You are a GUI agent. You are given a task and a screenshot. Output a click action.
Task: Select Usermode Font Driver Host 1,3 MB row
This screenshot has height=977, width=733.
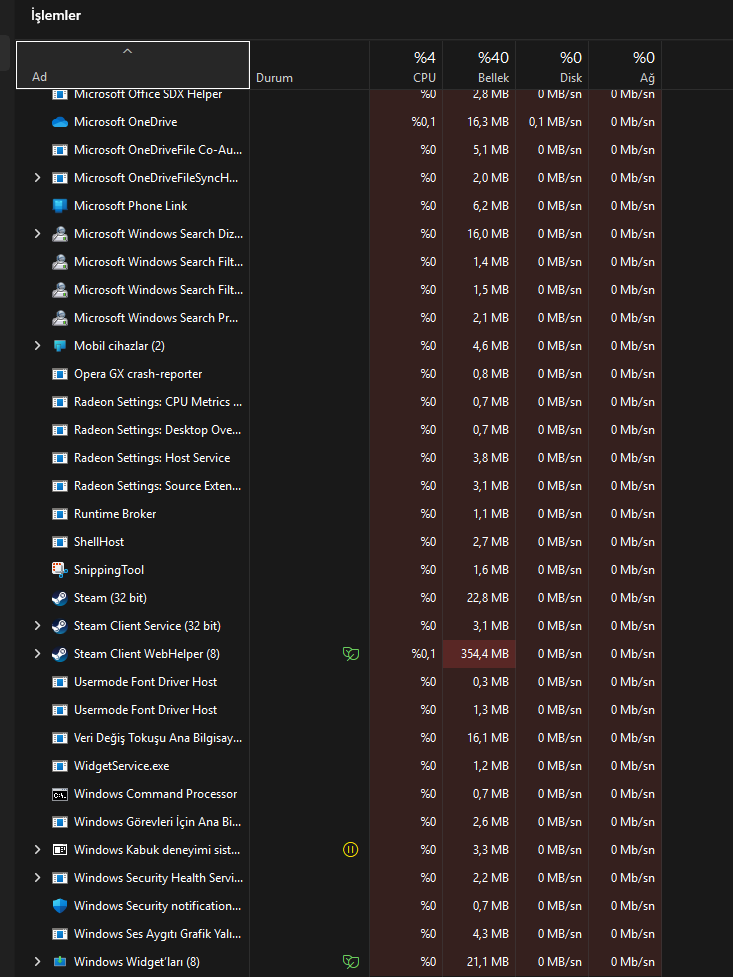[x=338, y=710]
